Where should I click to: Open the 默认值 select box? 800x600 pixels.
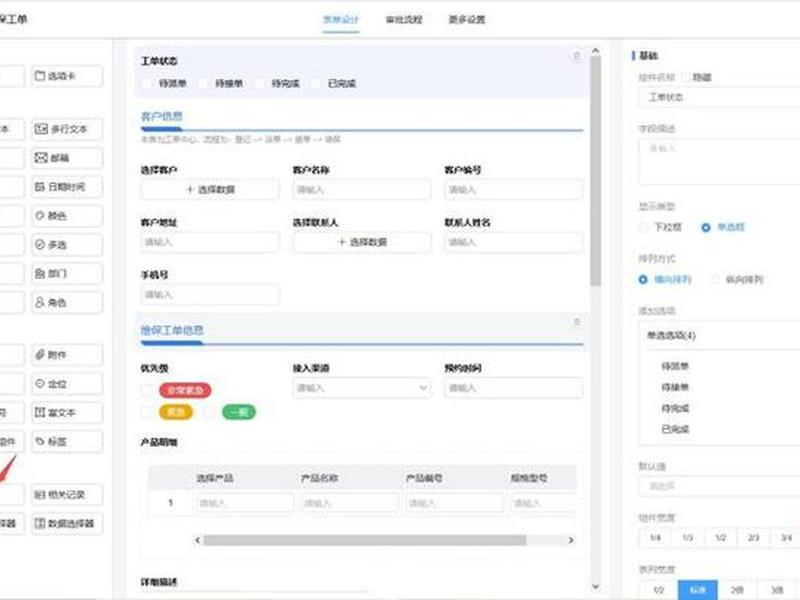(719, 486)
